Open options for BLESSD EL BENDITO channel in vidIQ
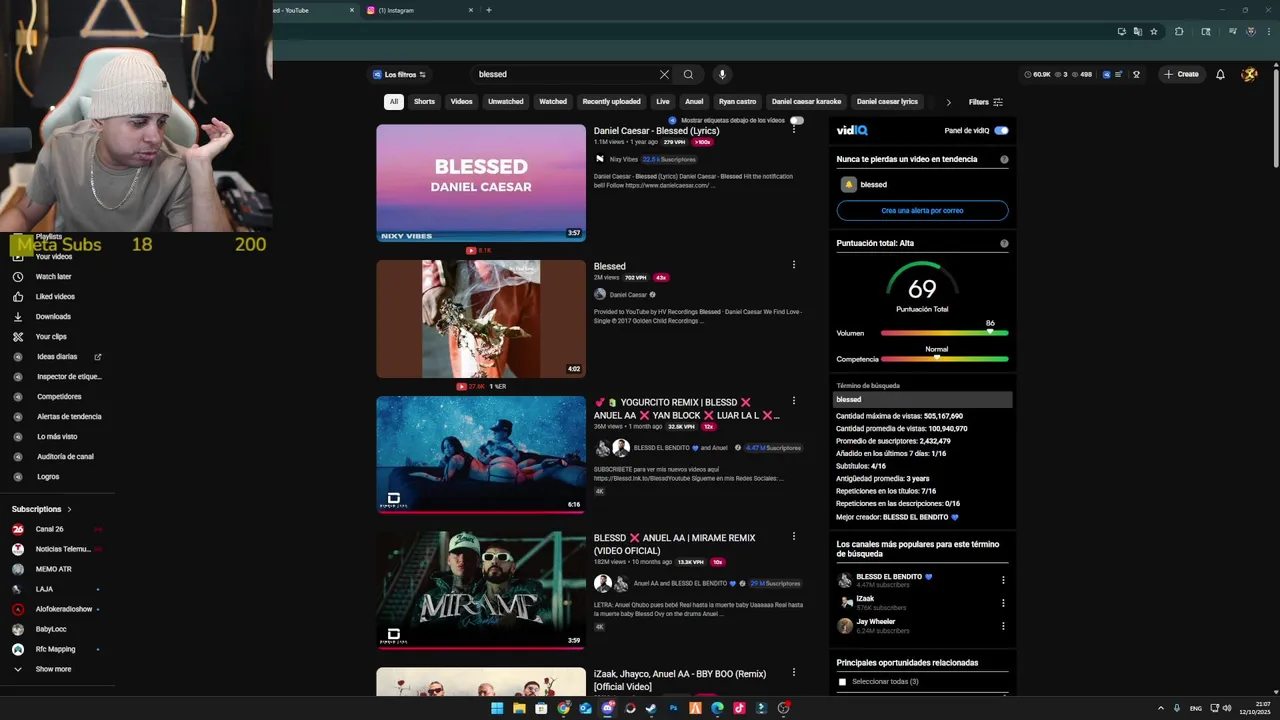The image size is (1280, 720). point(1003,580)
